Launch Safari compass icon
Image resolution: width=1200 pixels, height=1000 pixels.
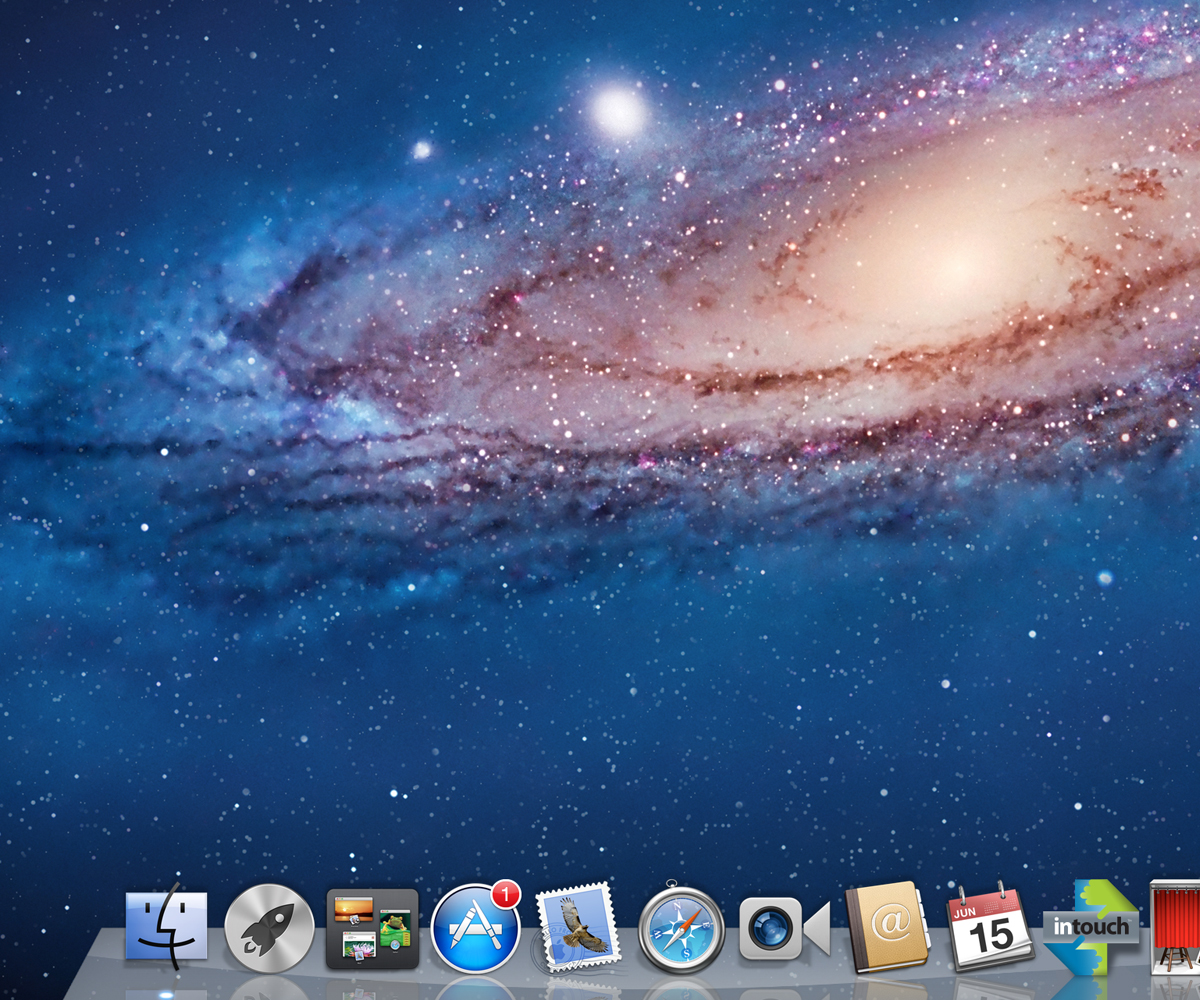tap(682, 929)
